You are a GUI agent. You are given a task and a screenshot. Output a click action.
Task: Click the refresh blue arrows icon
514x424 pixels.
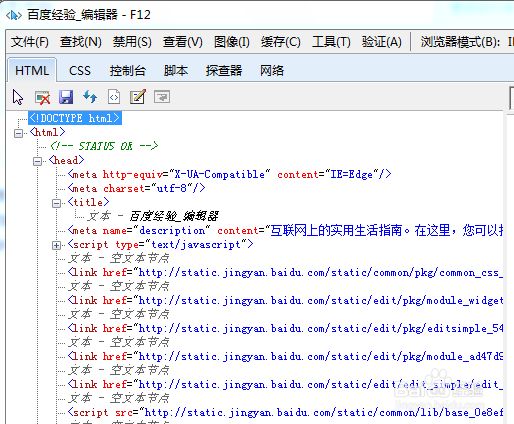(90, 97)
